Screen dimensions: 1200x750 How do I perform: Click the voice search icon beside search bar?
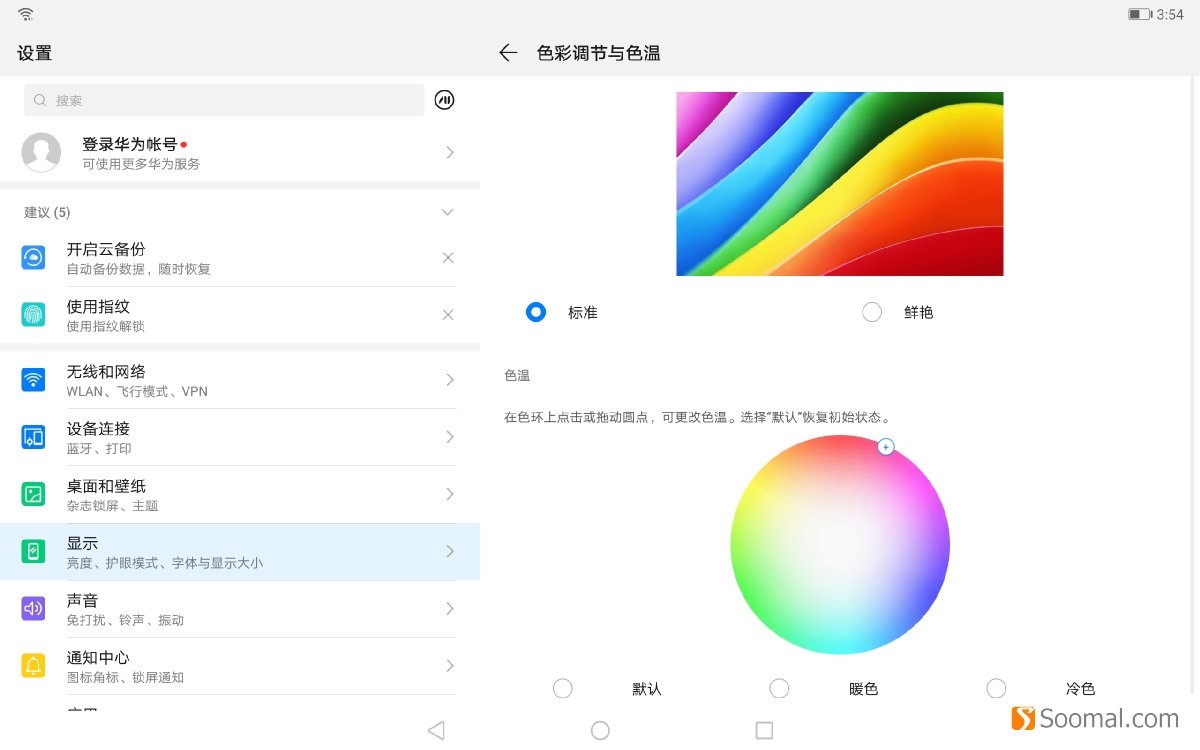[444, 100]
